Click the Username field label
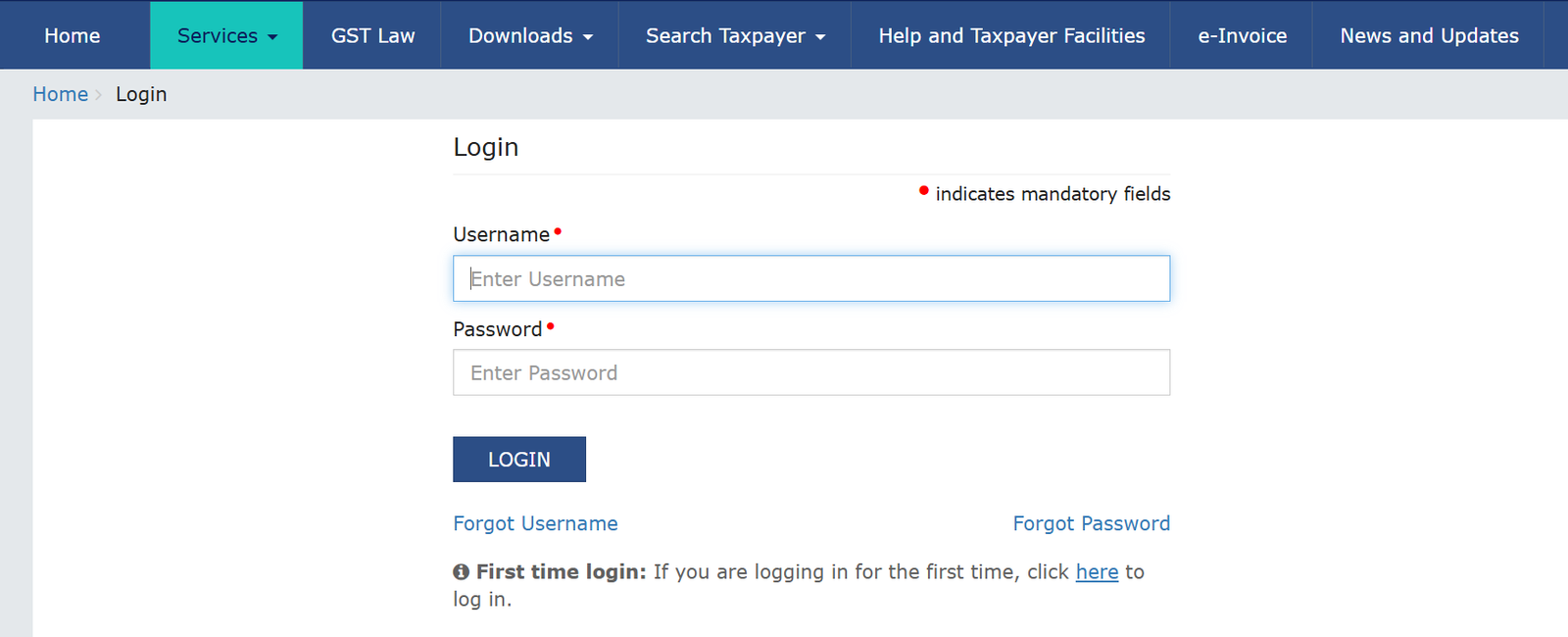The height and width of the screenshot is (637, 1568). coord(501,235)
